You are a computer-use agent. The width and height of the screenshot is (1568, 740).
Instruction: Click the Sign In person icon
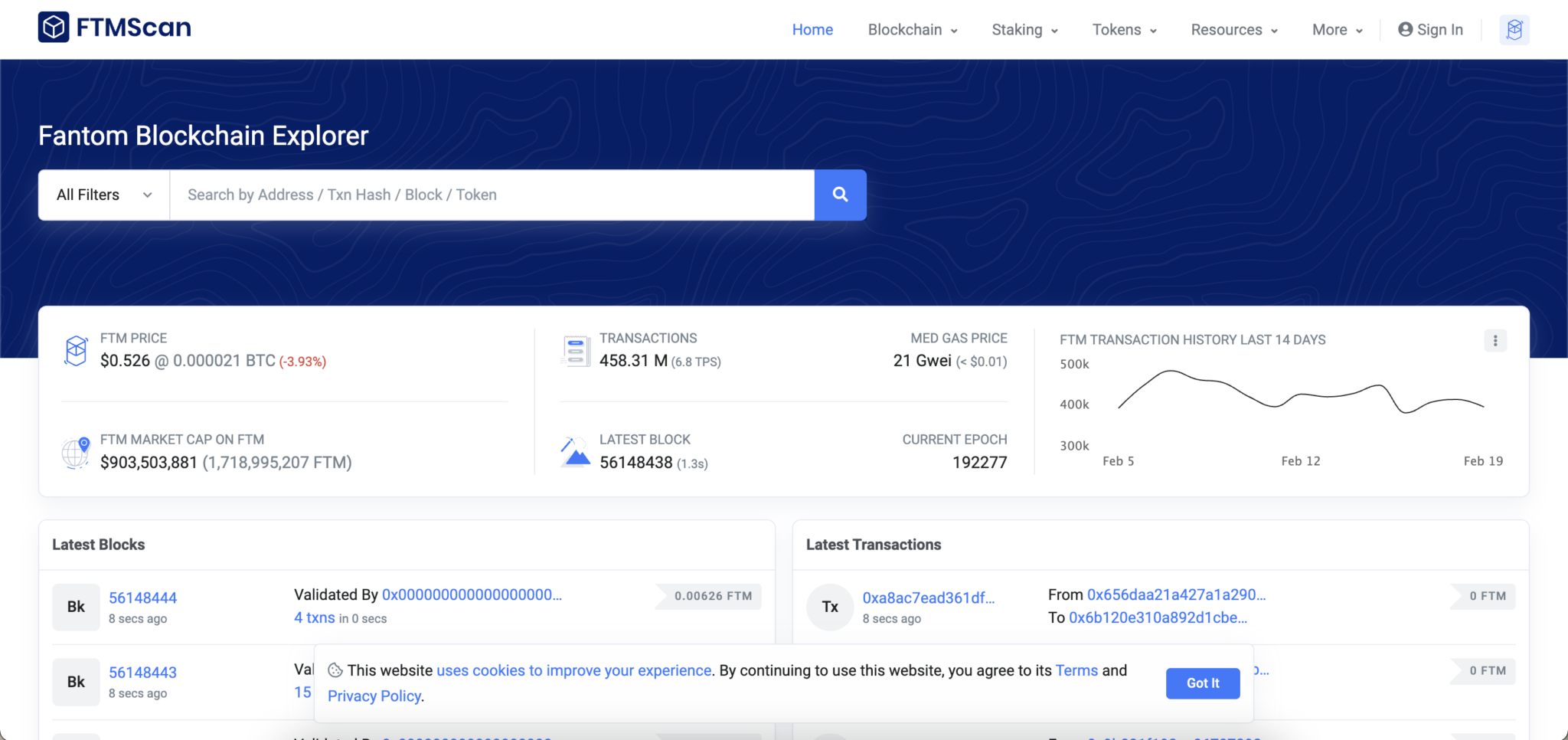pyautogui.click(x=1405, y=29)
